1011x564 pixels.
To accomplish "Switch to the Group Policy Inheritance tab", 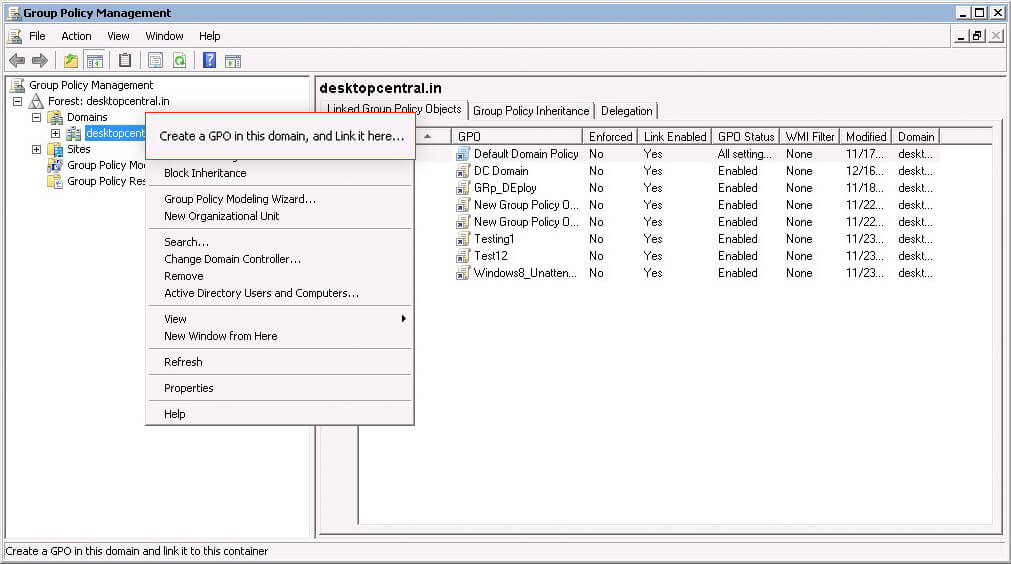I will tap(532, 111).
